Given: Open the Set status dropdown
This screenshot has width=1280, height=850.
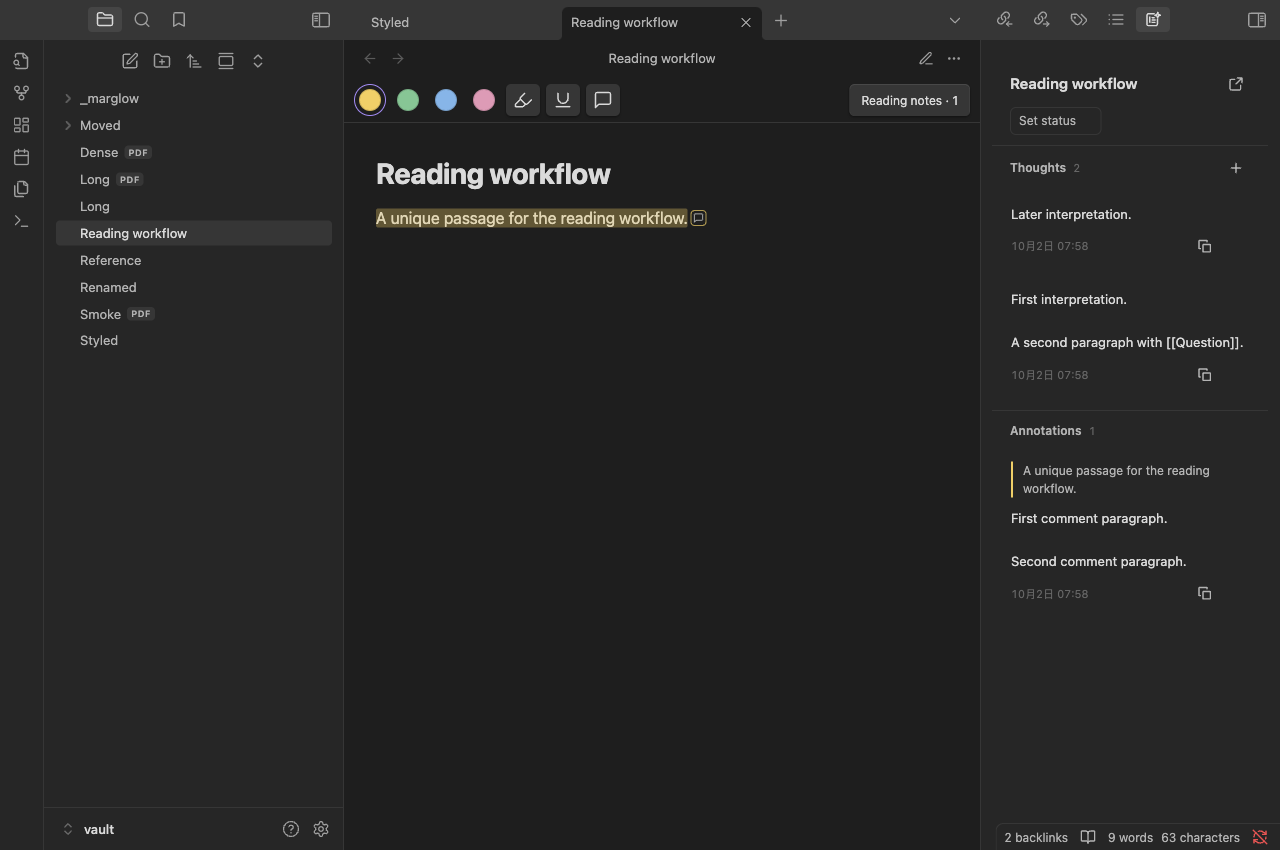Looking at the screenshot, I should pyautogui.click(x=1055, y=121).
